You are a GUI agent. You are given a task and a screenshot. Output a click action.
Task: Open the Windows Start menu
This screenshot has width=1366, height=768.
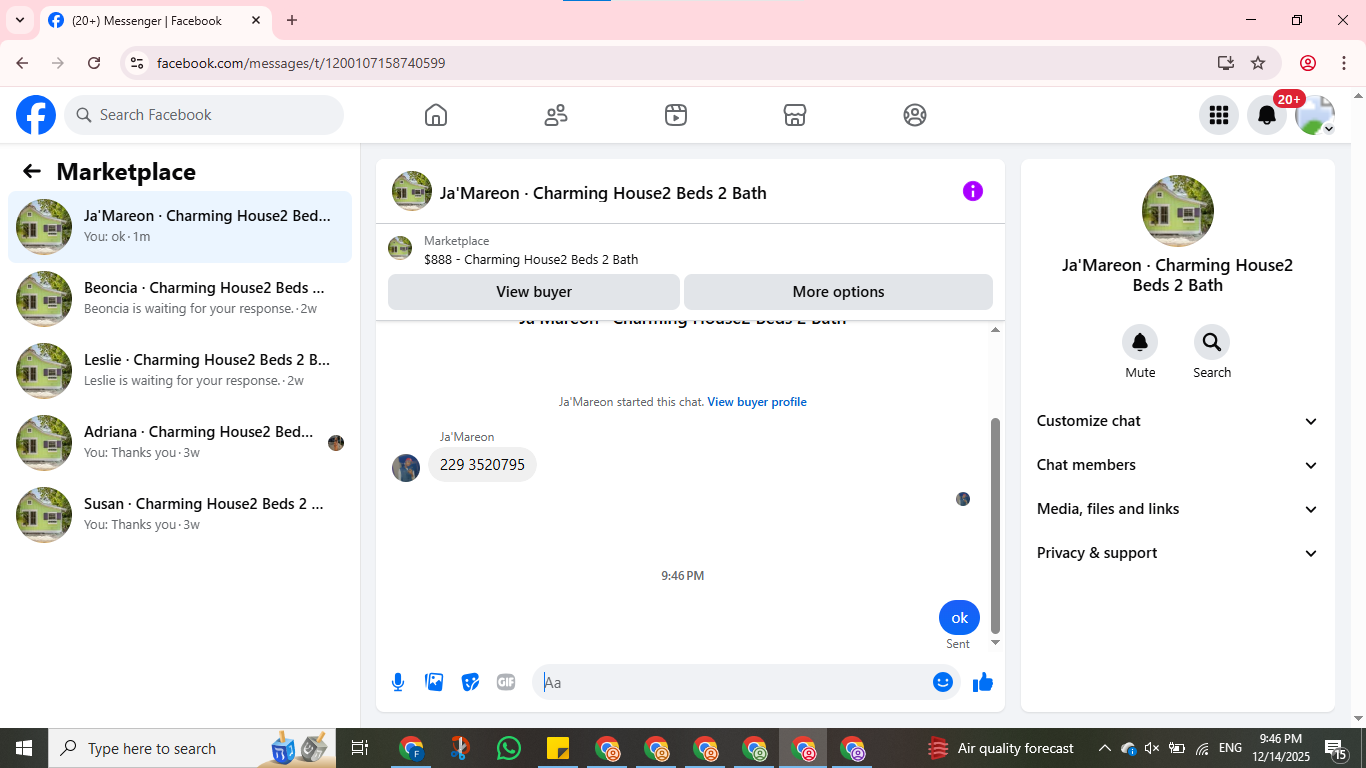24,748
